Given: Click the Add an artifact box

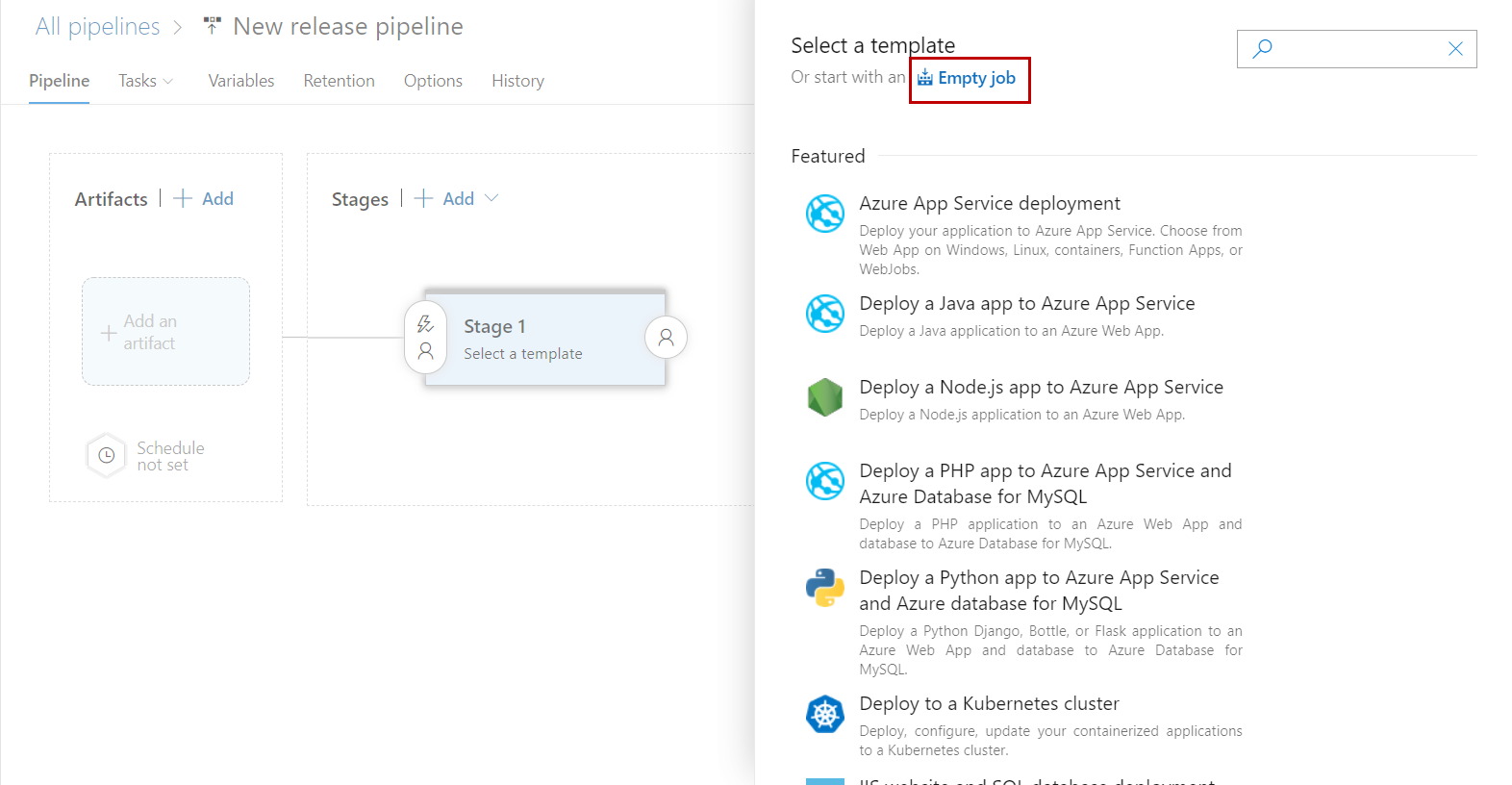Looking at the screenshot, I should tap(165, 332).
